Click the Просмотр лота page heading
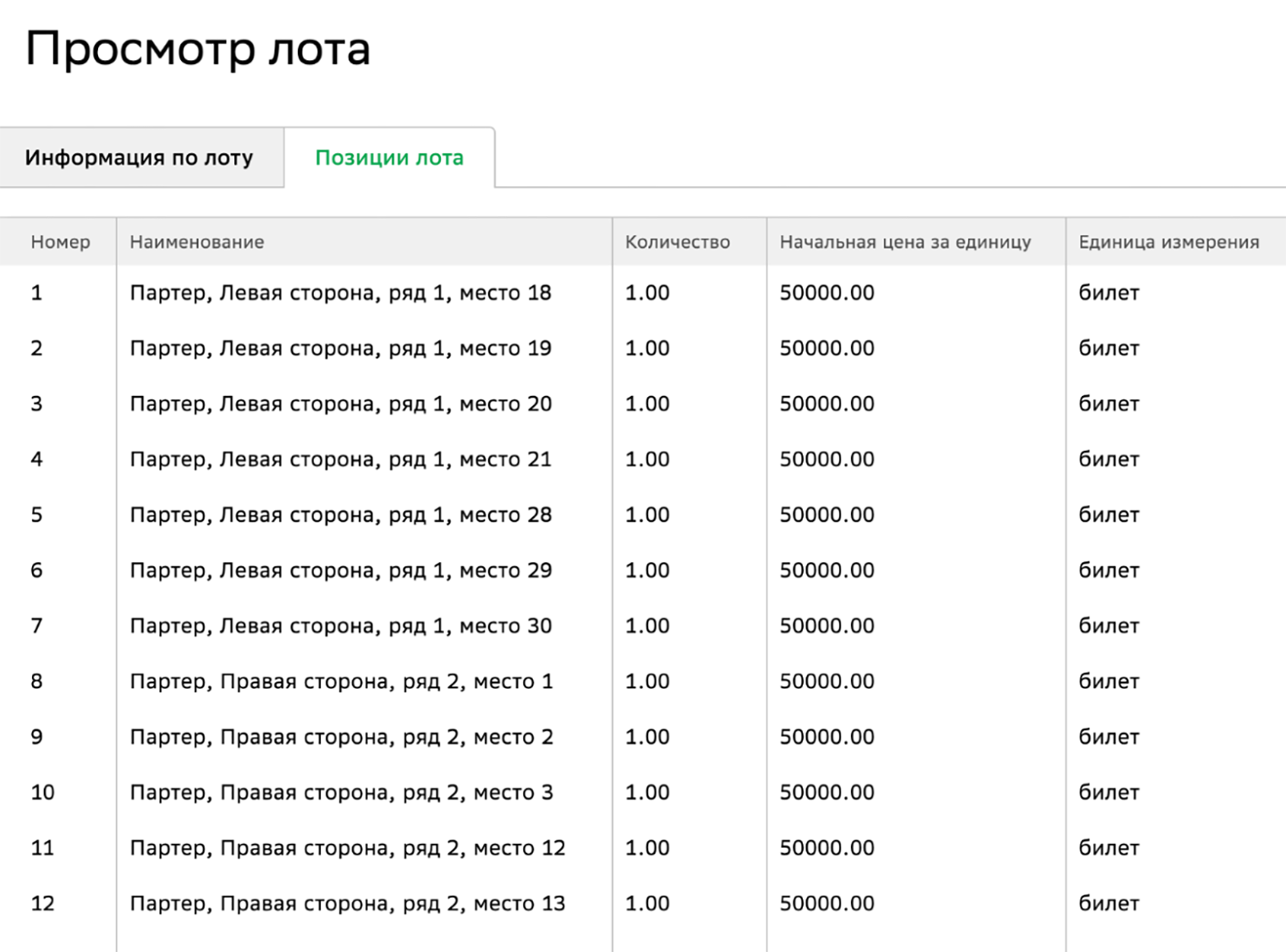This screenshot has height=952, width=1286. pyautogui.click(x=198, y=49)
